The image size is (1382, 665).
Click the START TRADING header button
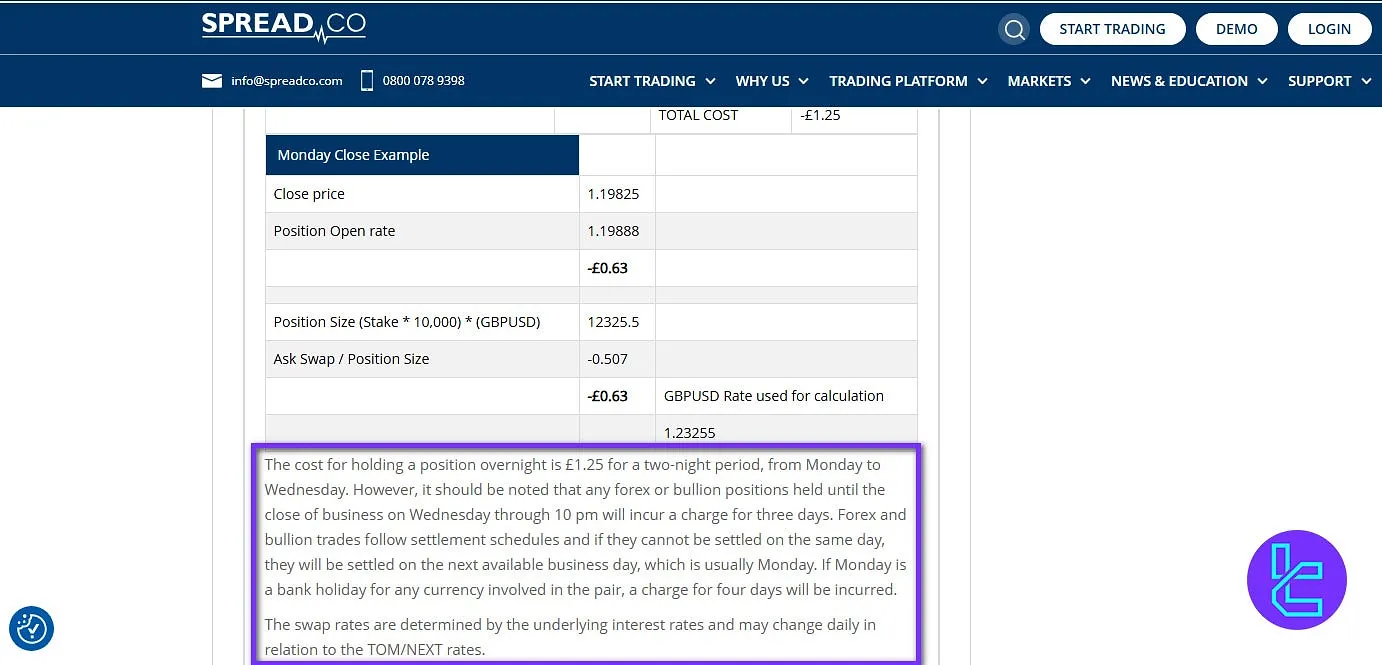[1112, 29]
